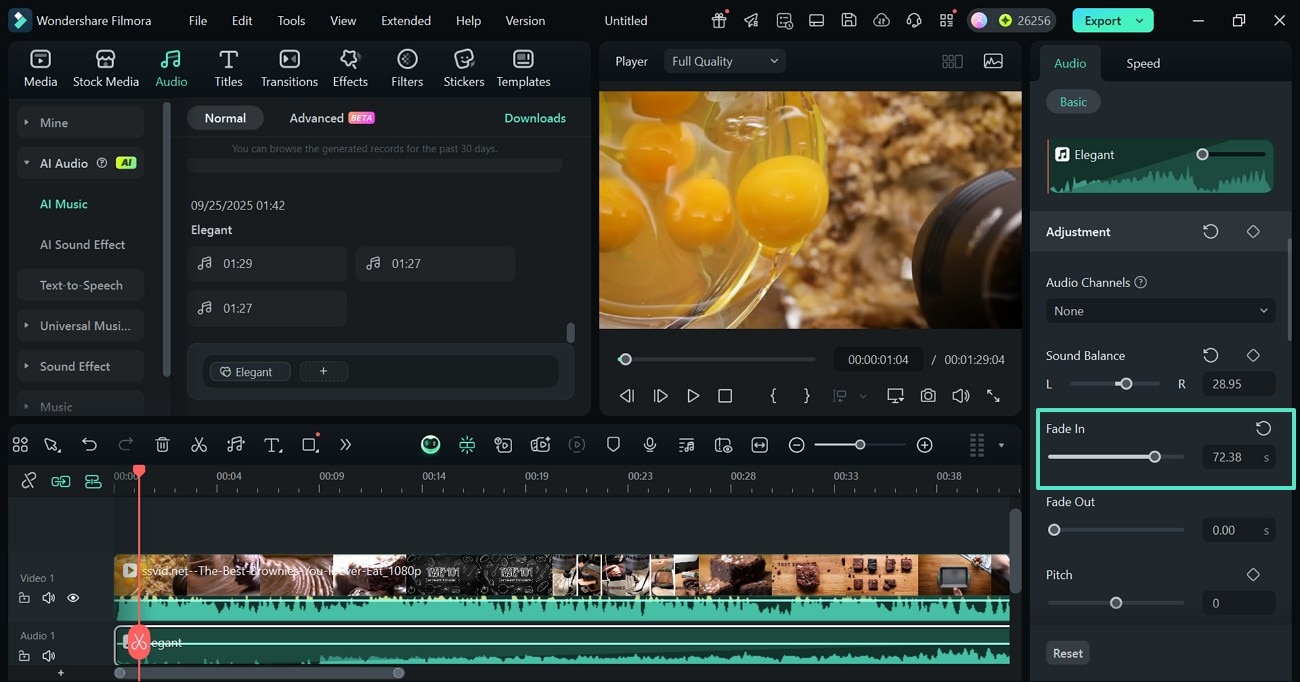Hide the Video 1 track with eye icon

(73, 598)
